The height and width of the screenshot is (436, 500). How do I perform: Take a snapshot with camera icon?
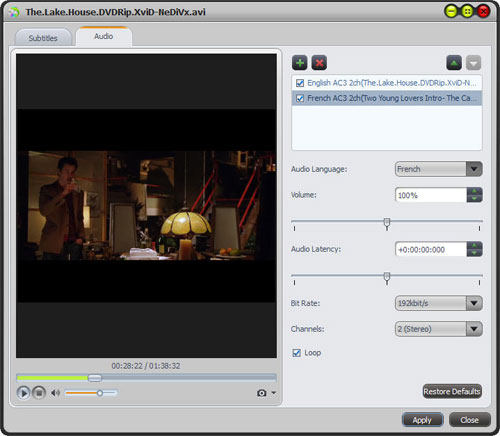pyautogui.click(x=262, y=393)
